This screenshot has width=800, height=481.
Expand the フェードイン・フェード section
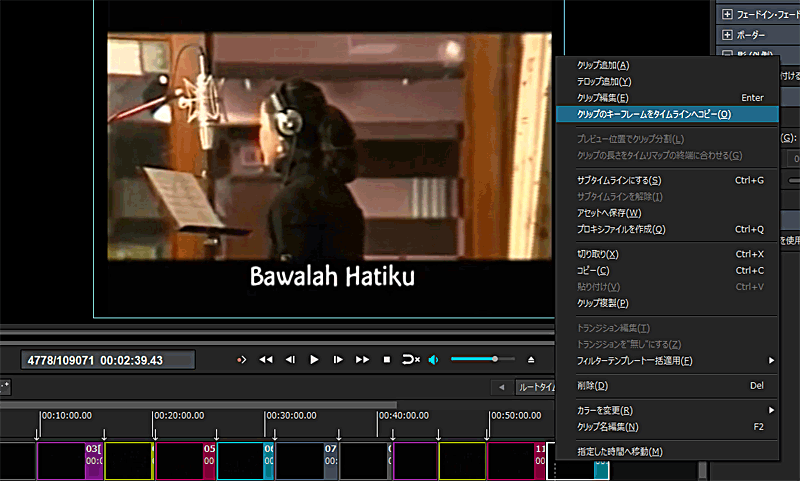point(727,15)
